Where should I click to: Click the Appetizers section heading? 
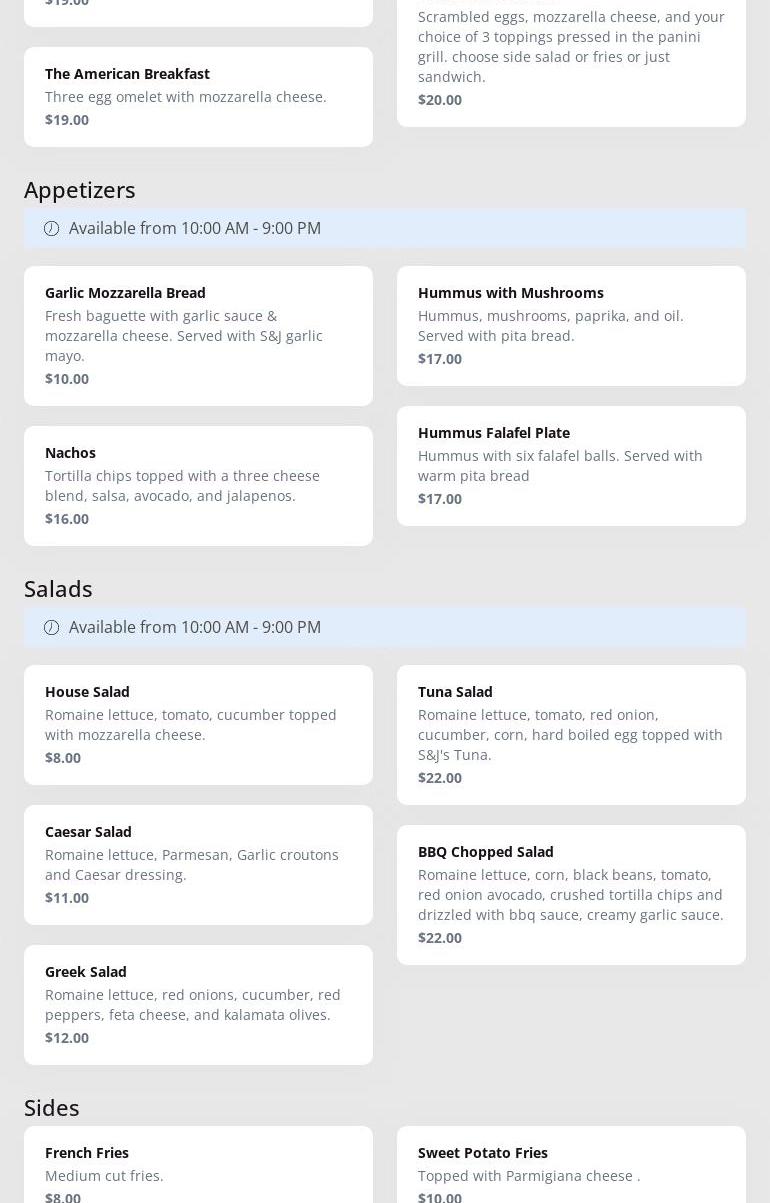coord(80,189)
